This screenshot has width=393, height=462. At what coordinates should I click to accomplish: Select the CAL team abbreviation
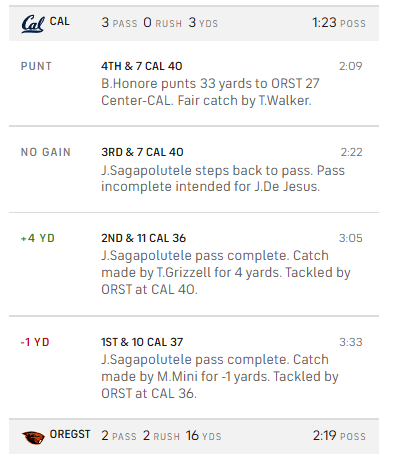(60, 21)
